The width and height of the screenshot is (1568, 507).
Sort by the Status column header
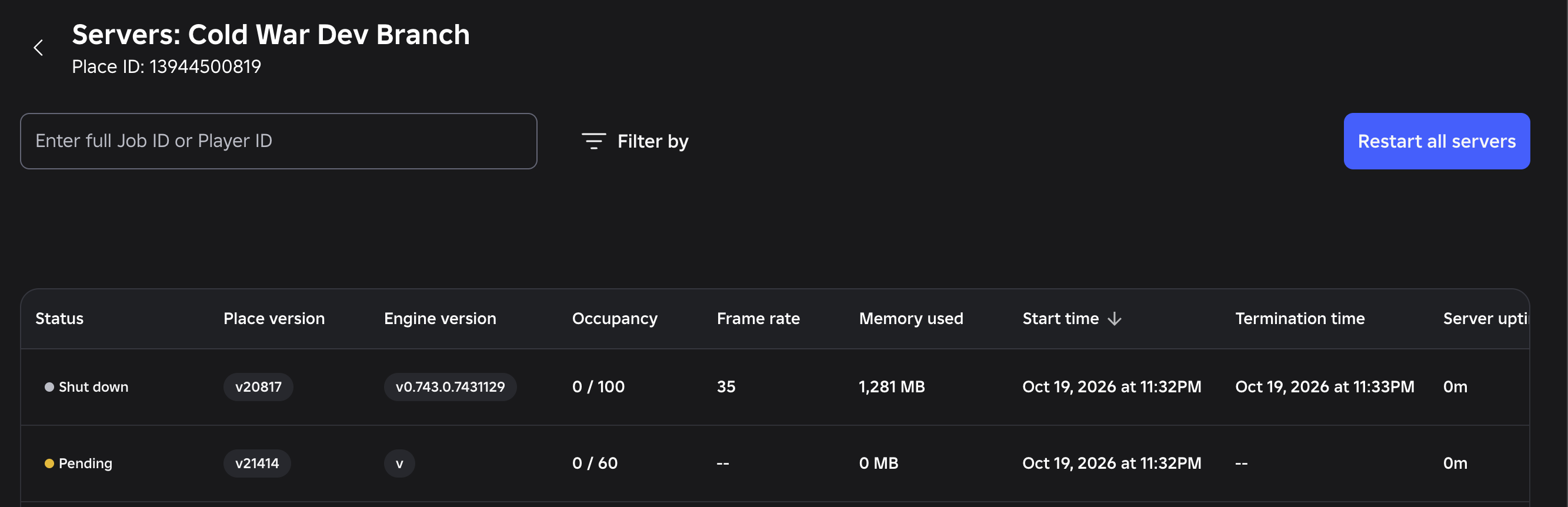click(x=59, y=318)
